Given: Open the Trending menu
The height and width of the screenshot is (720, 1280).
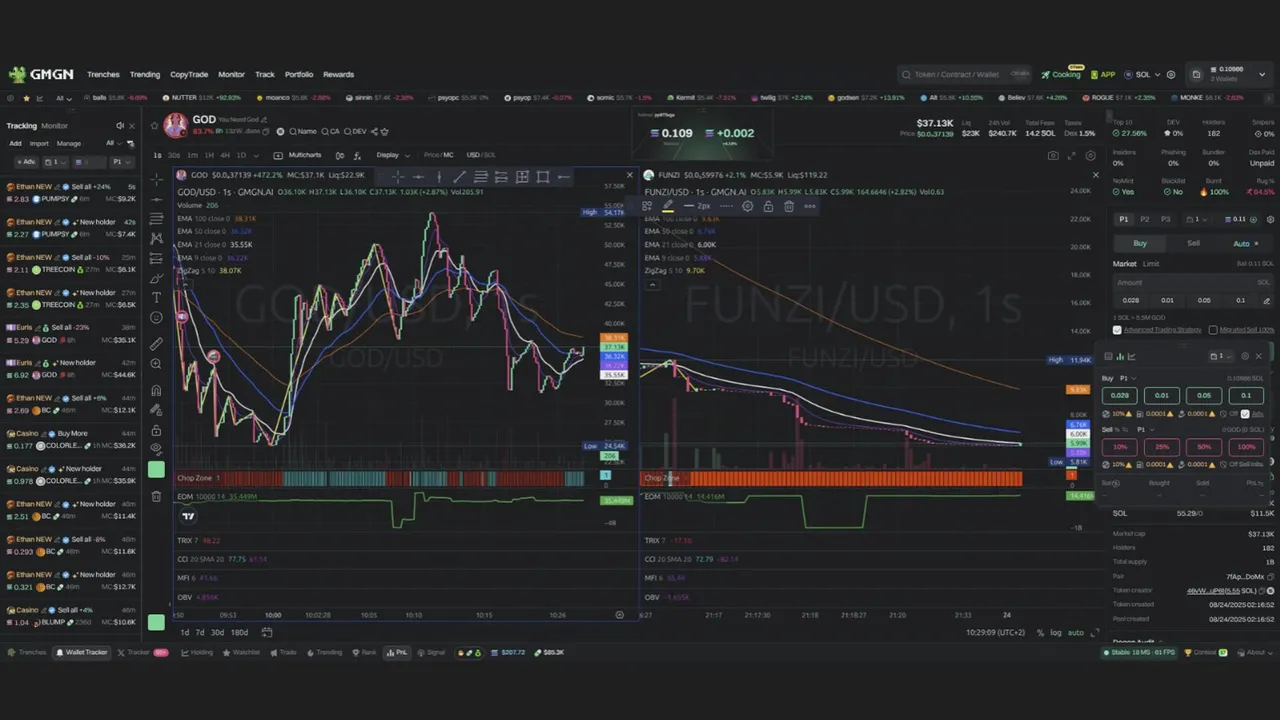Looking at the screenshot, I should [144, 74].
